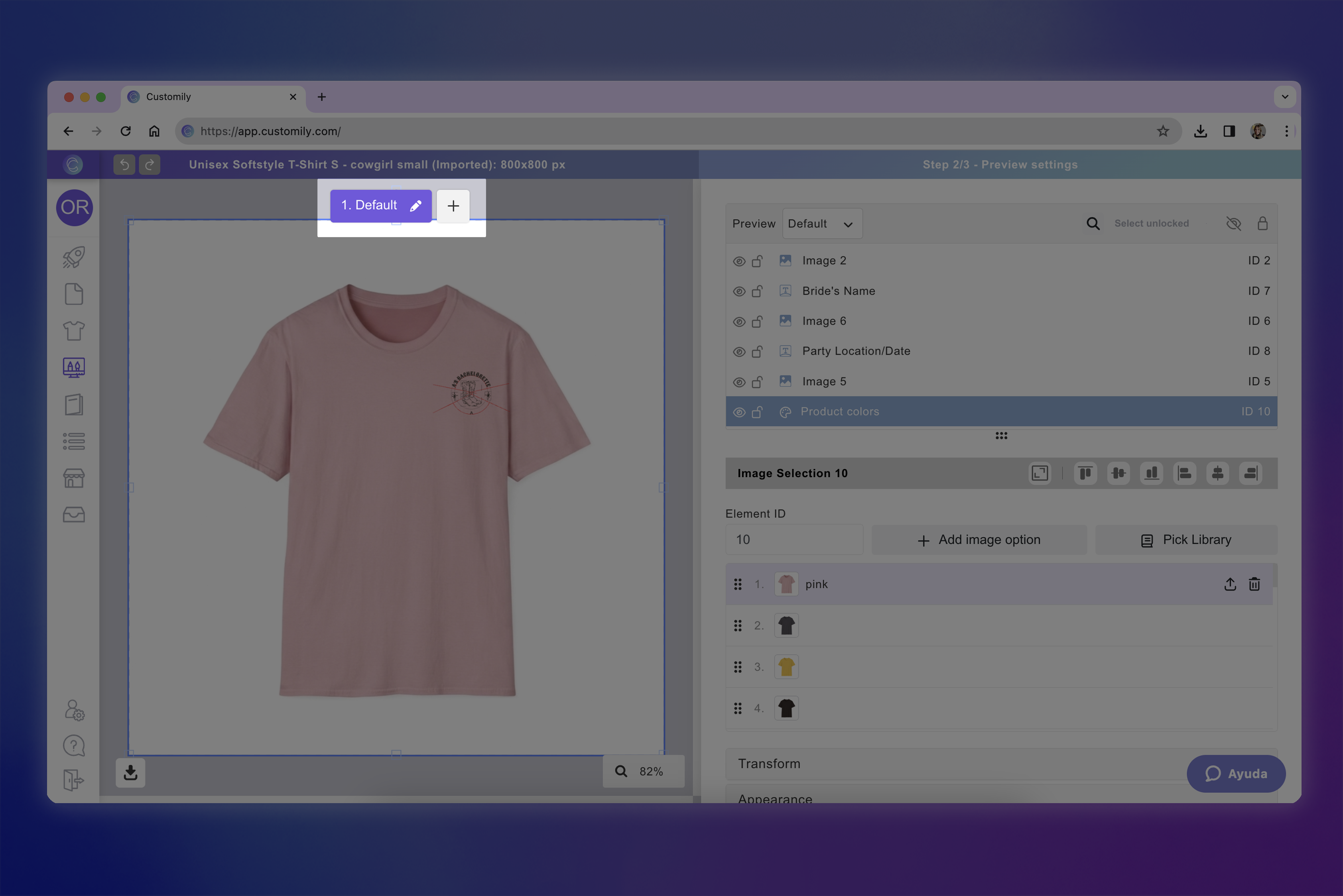Image resolution: width=1343 pixels, height=896 pixels.
Task: Hide the Image 2 layer
Action: pyautogui.click(x=738, y=261)
